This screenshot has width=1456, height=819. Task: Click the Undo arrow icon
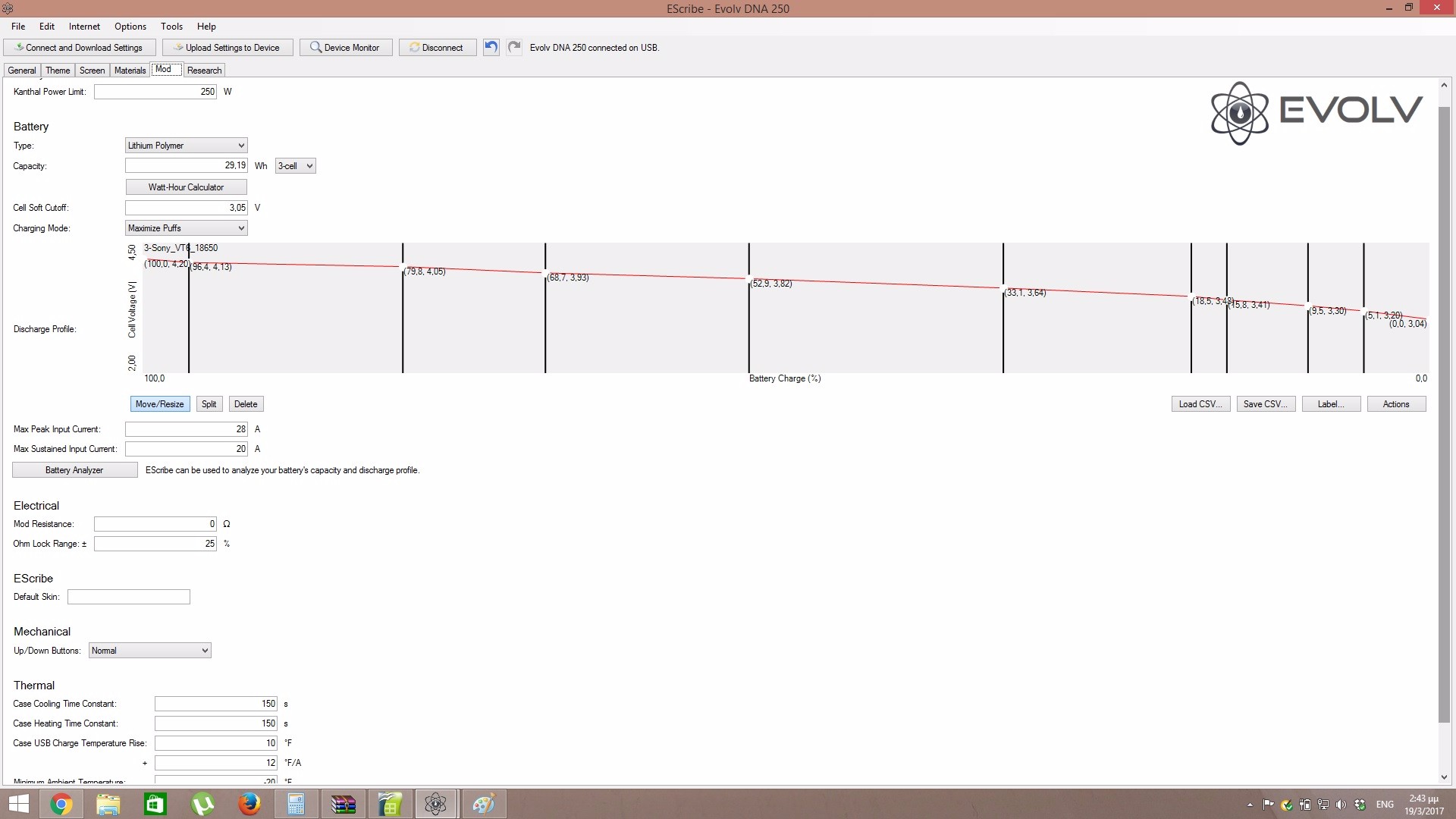click(x=491, y=47)
